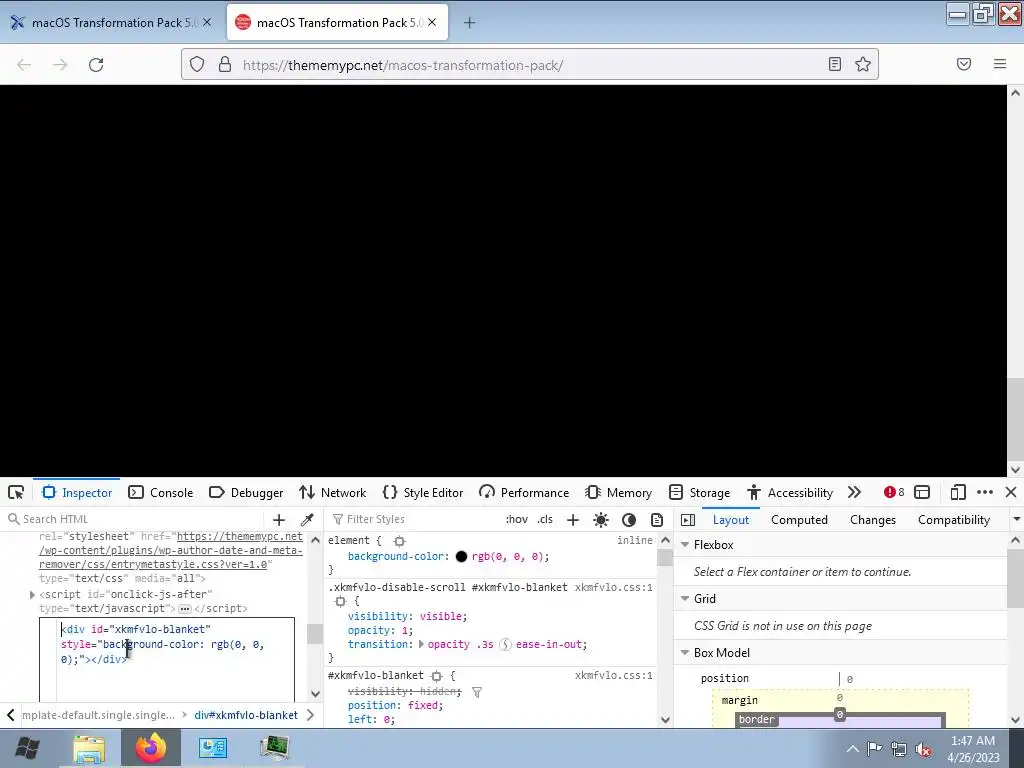This screenshot has width=1024, height=768.
Task: Open the Storage tab
Action: click(x=699, y=492)
